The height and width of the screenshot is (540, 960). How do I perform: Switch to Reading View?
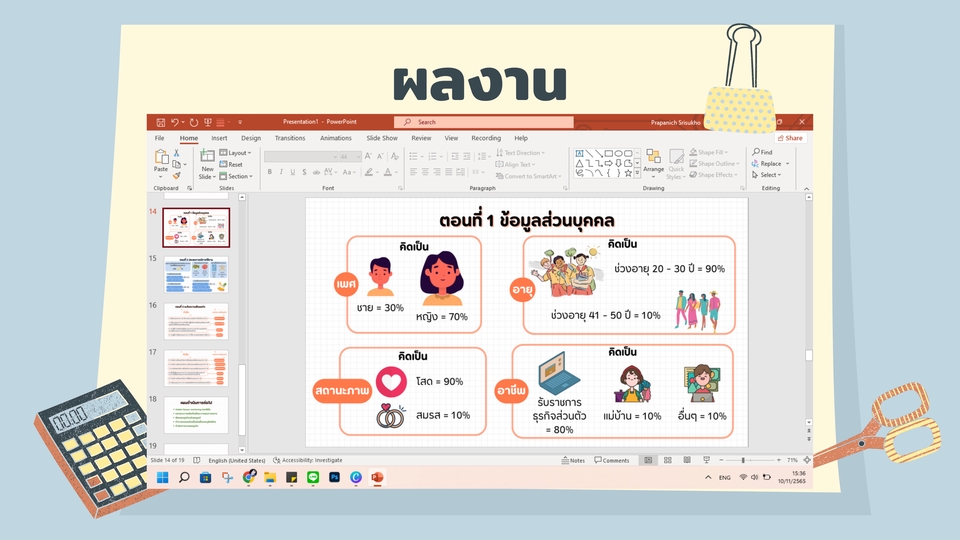687,460
